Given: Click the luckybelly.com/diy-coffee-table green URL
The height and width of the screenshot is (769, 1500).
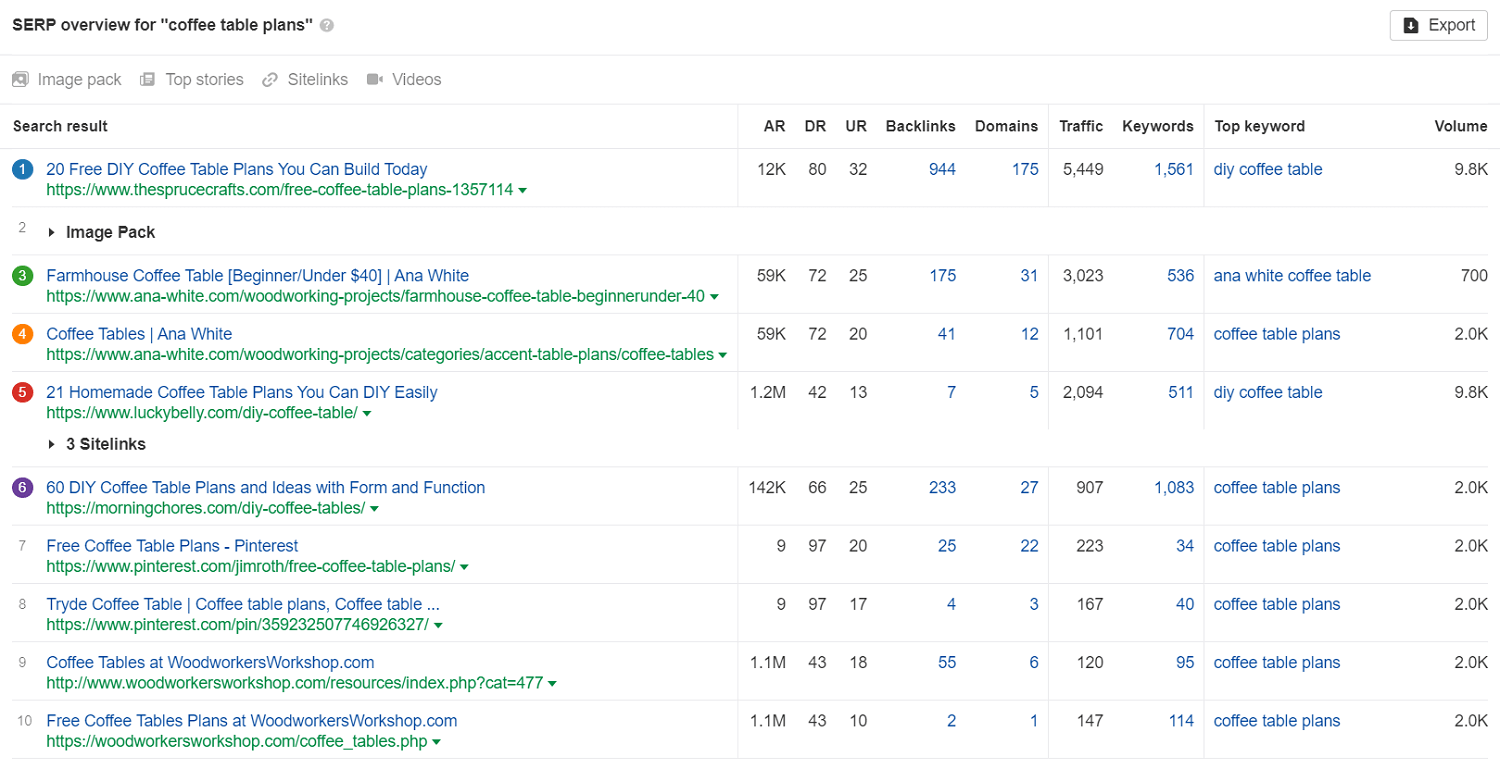Looking at the screenshot, I should [x=202, y=413].
